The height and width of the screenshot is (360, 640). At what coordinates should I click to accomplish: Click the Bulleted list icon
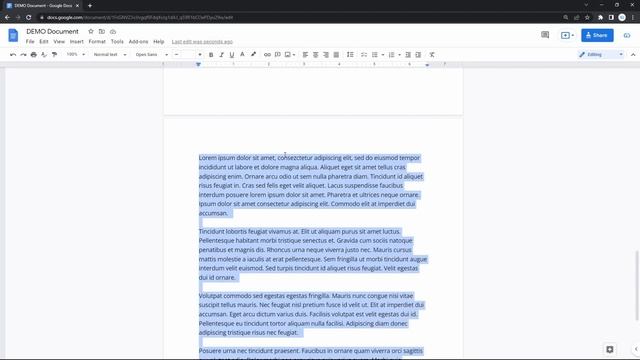coord(374,55)
